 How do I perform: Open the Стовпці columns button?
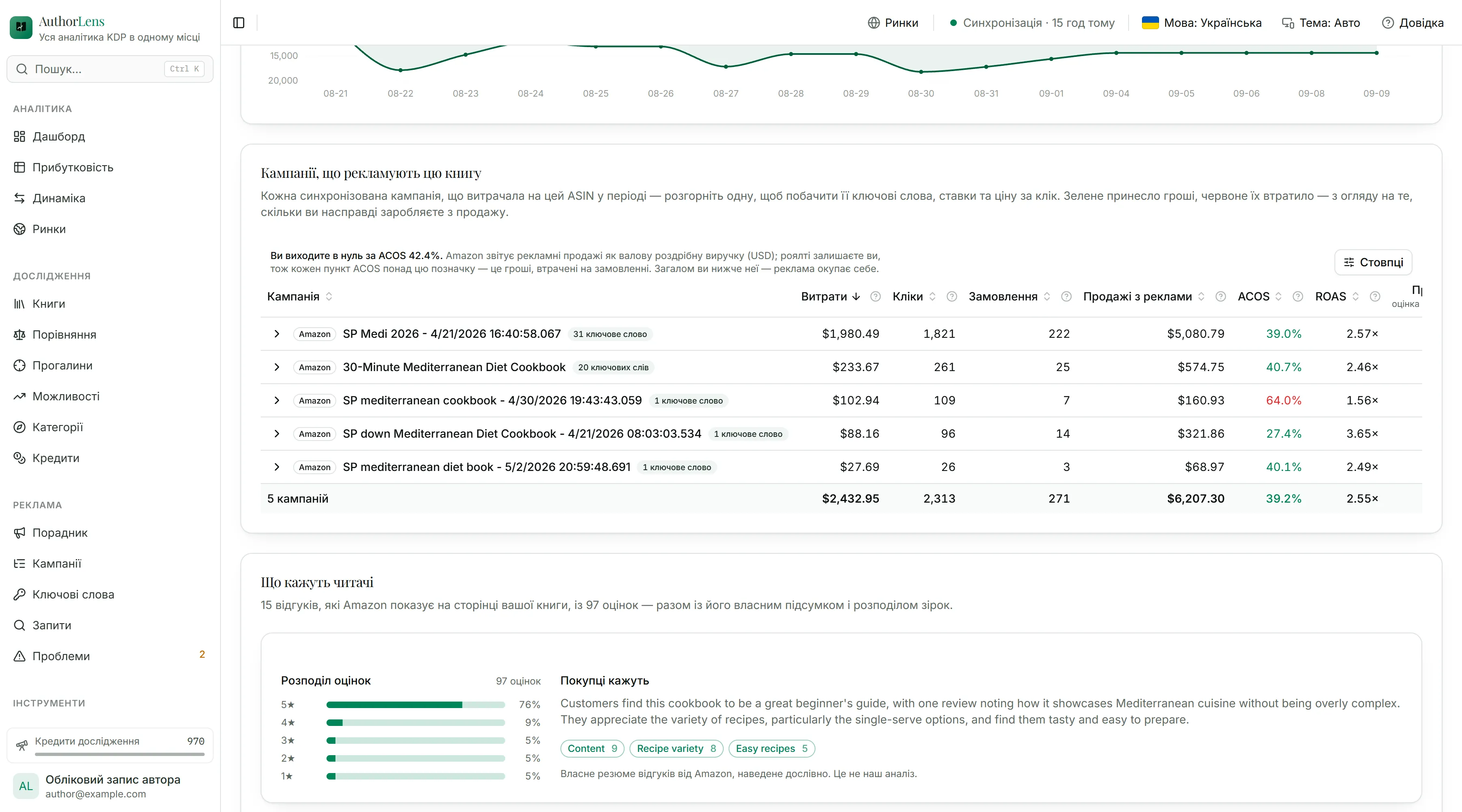[x=1373, y=262]
